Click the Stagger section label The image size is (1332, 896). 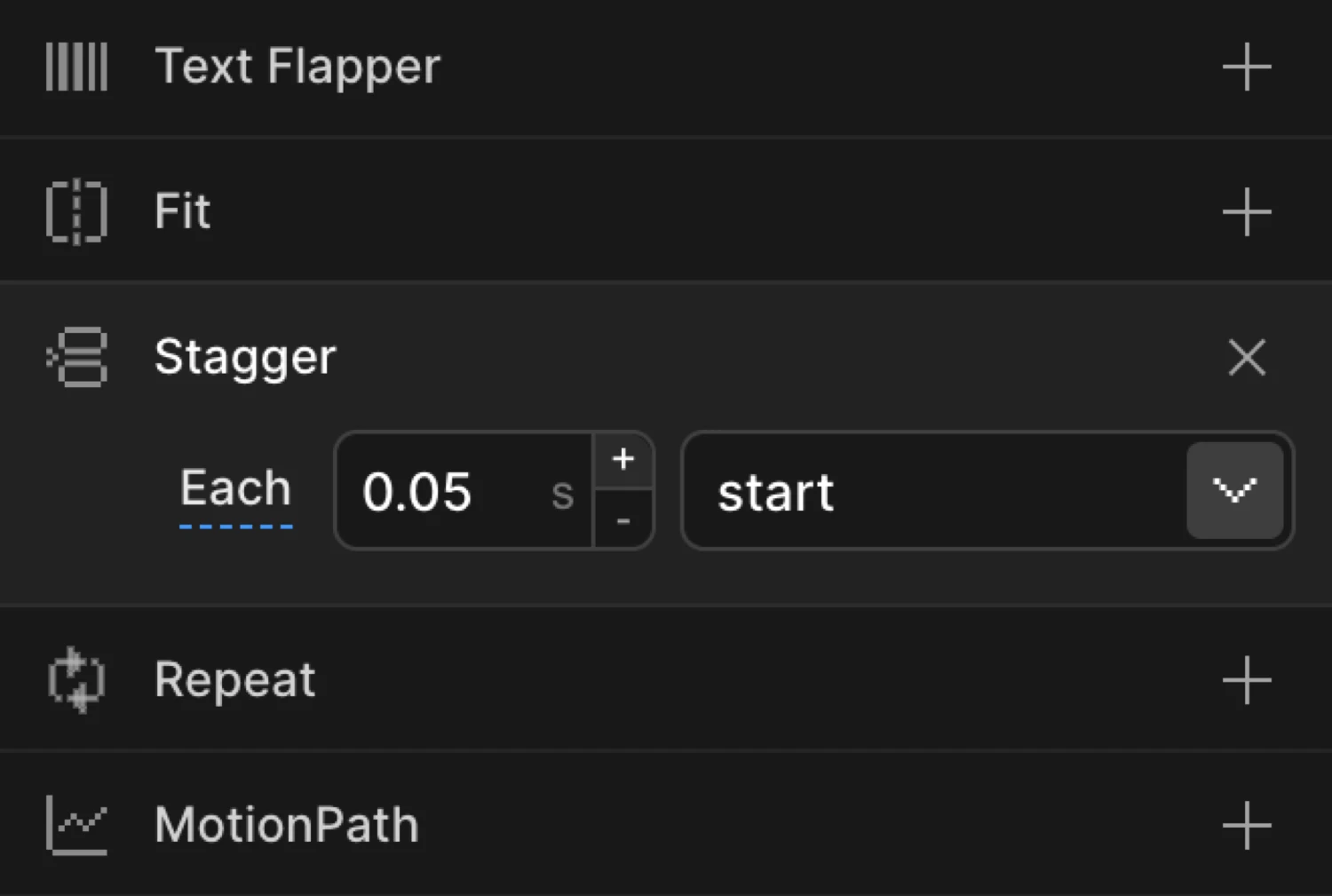(246, 357)
